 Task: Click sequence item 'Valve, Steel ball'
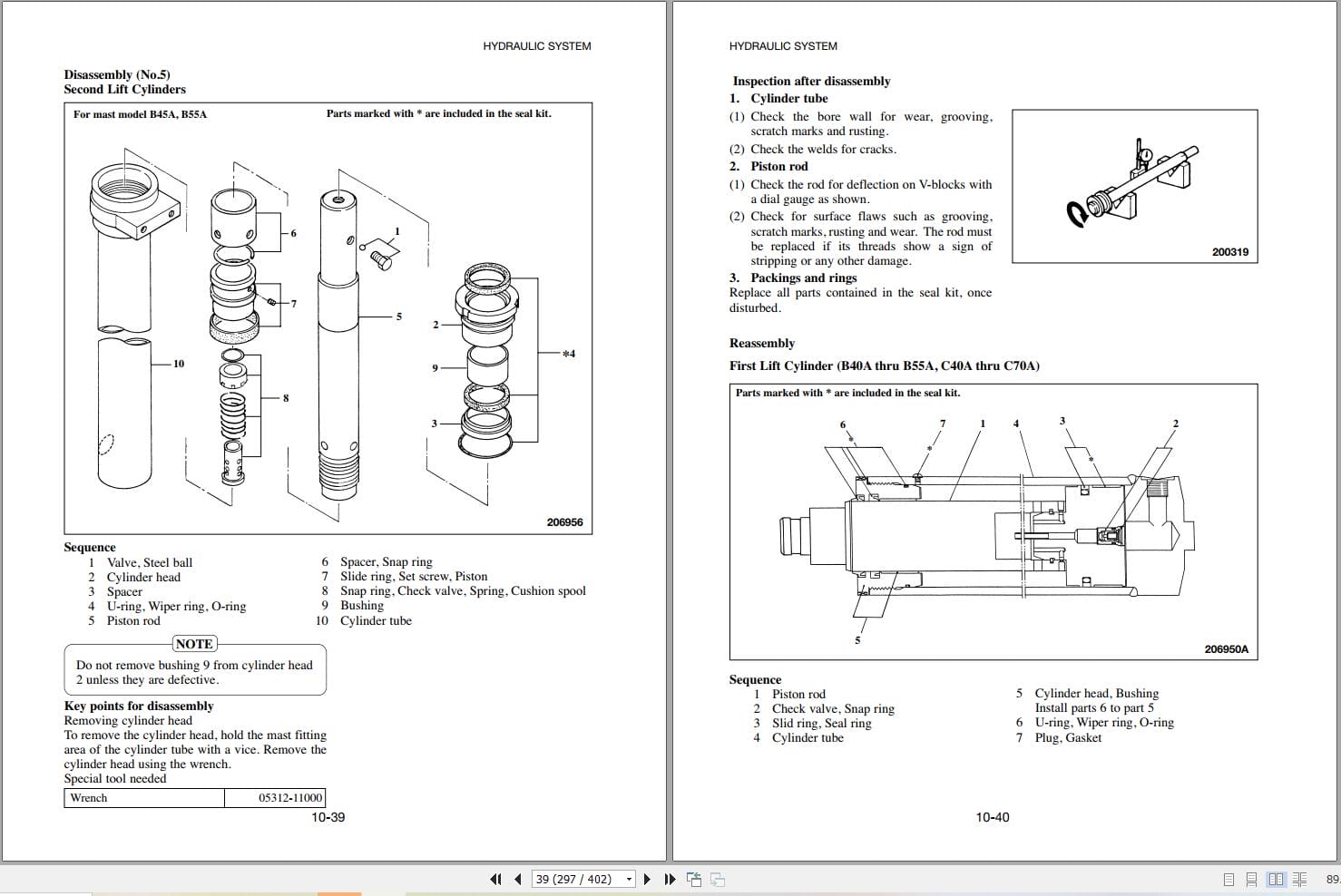[150, 562]
